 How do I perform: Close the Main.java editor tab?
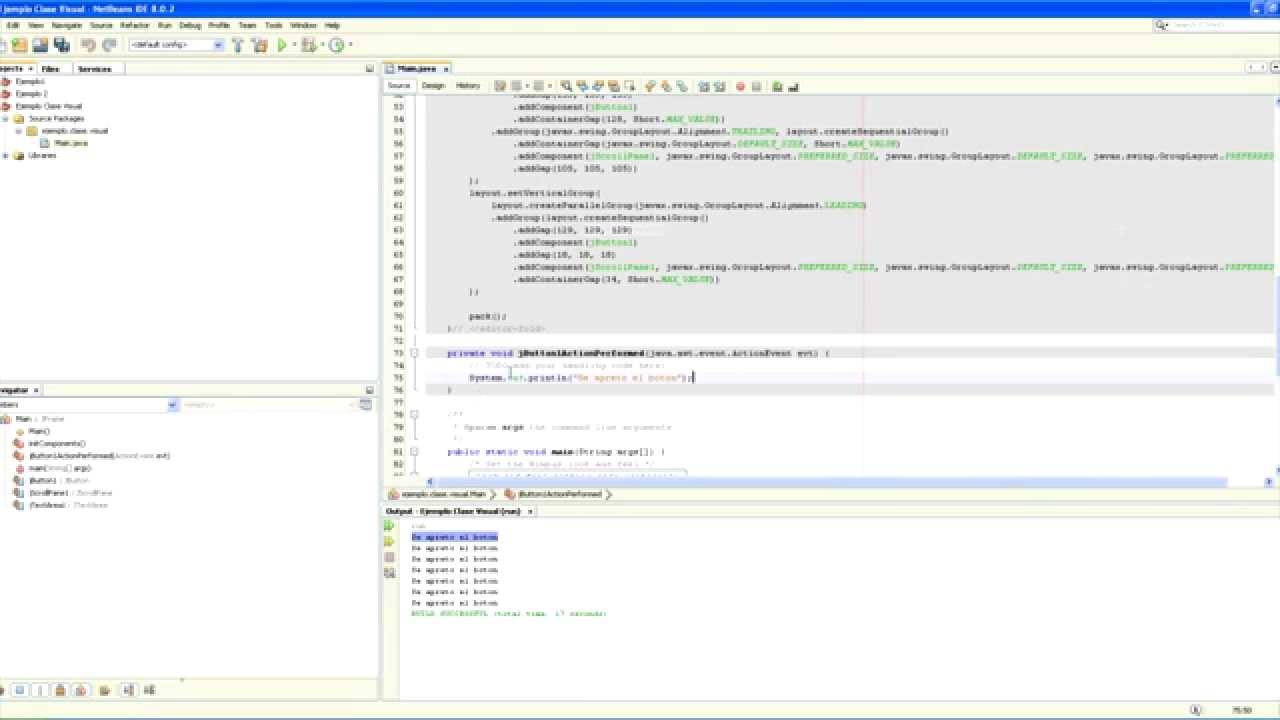pos(446,69)
